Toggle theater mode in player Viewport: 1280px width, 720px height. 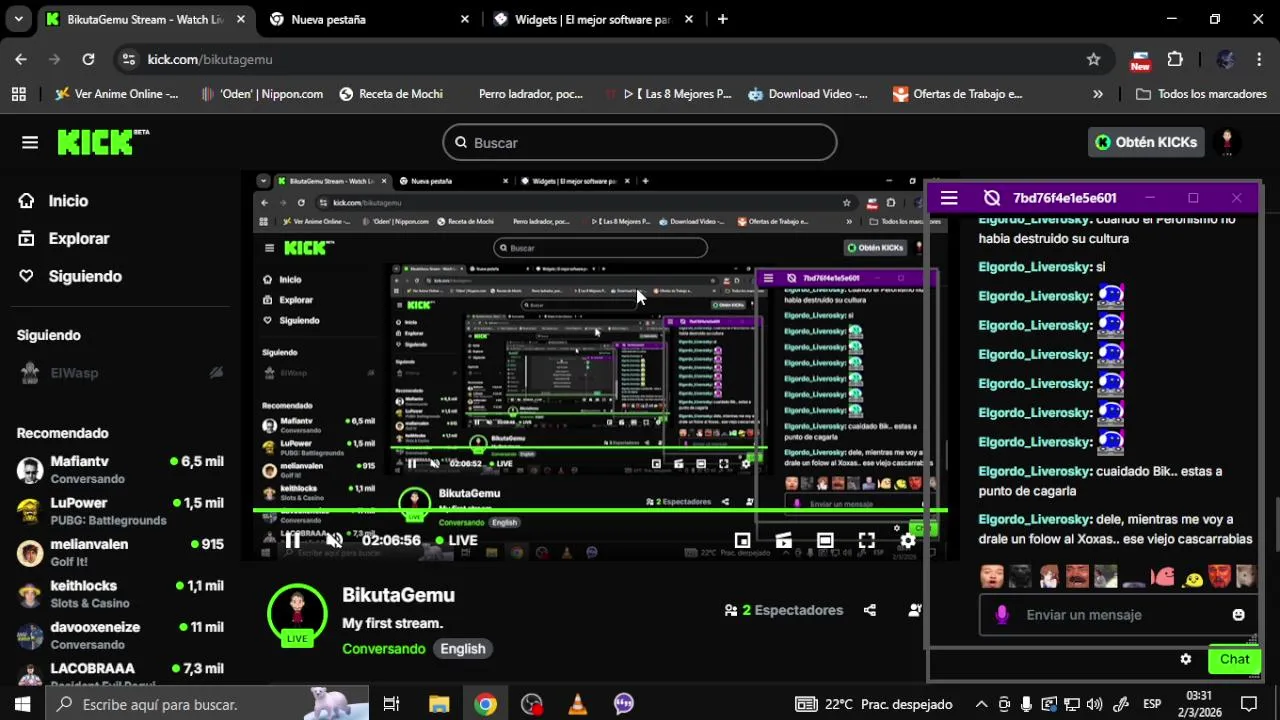[x=825, y=540]
